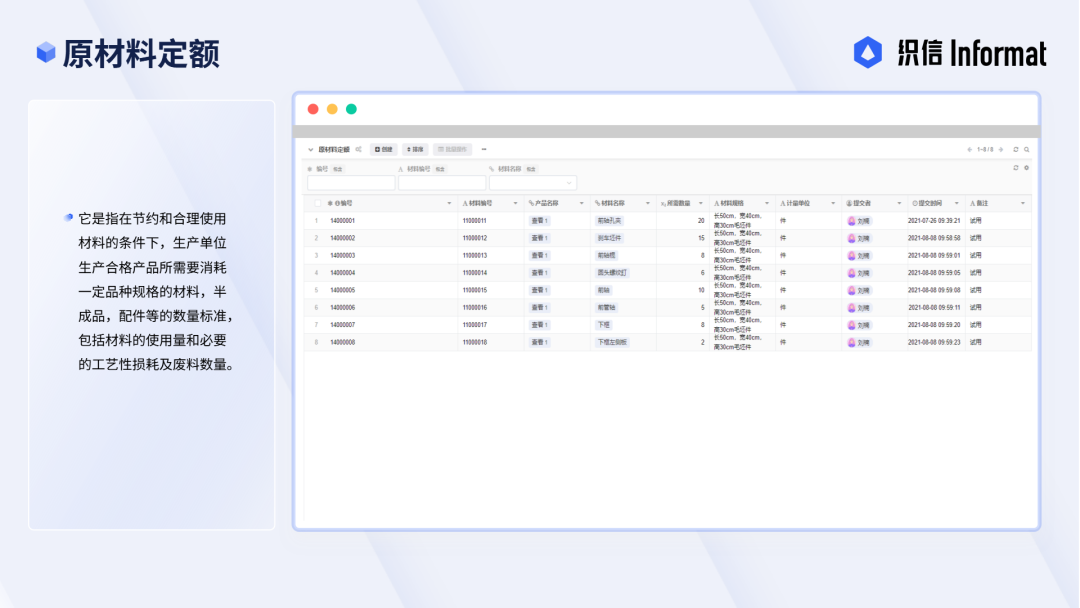Screen dimensions: 1080x608
Task: Collapse the 原材料定额 view chevron
Action: pyautogui.click(x=311, y=149)
